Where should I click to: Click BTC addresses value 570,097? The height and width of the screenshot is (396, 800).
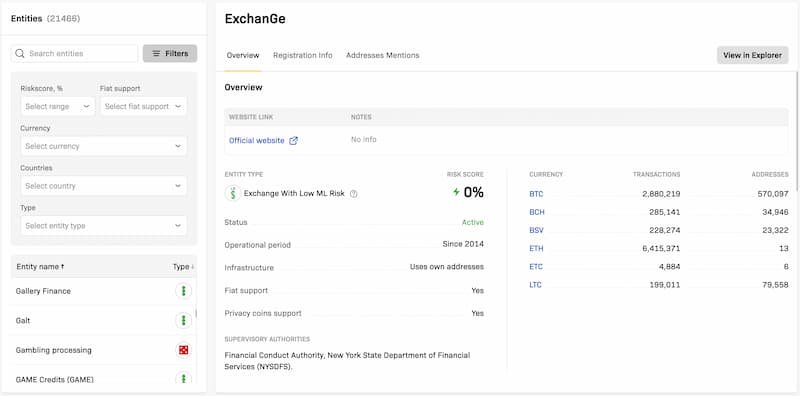(773, 194)
